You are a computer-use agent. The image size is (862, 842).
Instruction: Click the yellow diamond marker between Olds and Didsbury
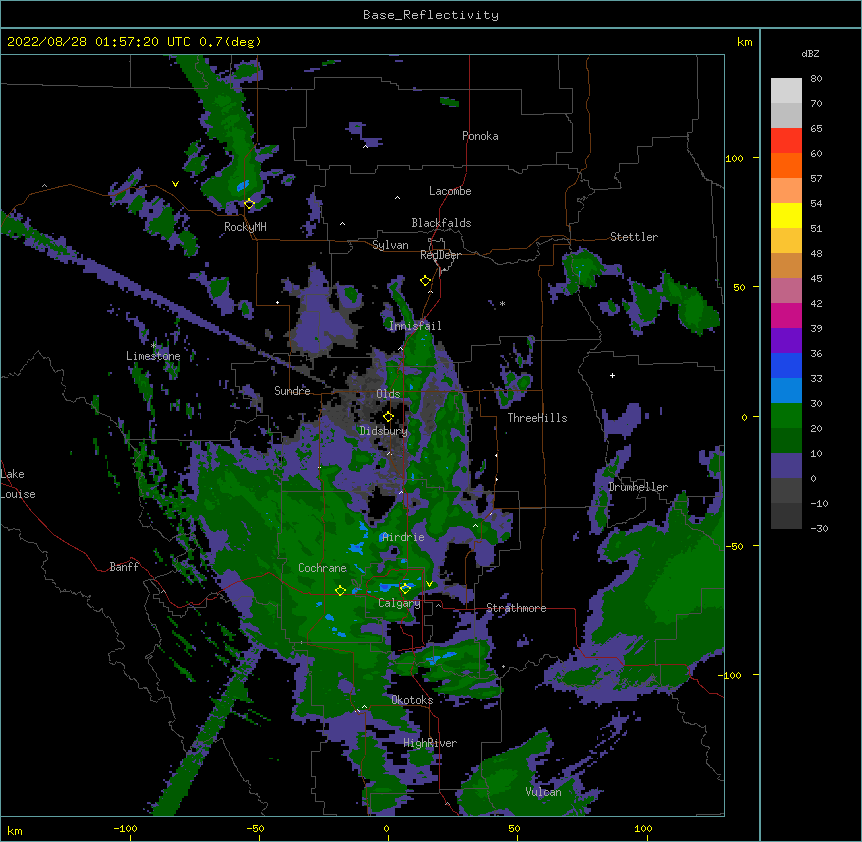point(388,417)
